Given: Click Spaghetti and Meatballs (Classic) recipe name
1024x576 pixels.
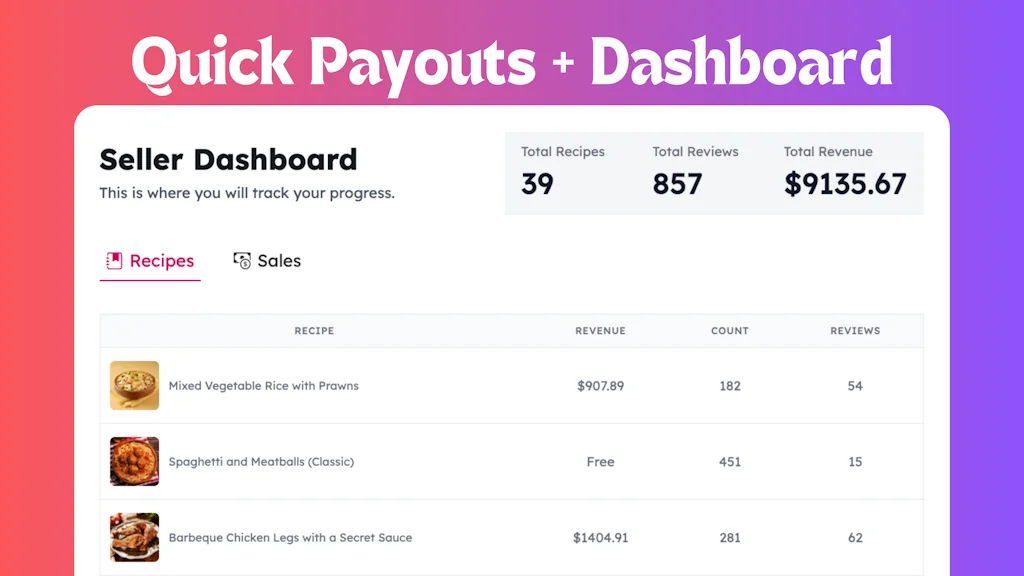Looking at the screenshot, I should (261, 462).
